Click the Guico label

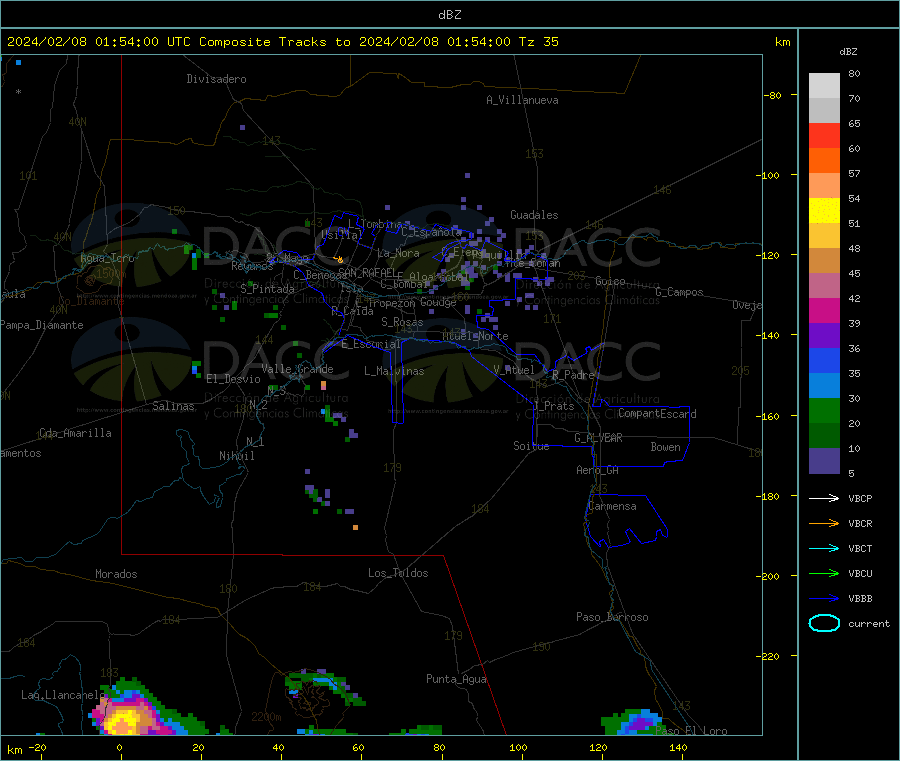click(610, 281)
